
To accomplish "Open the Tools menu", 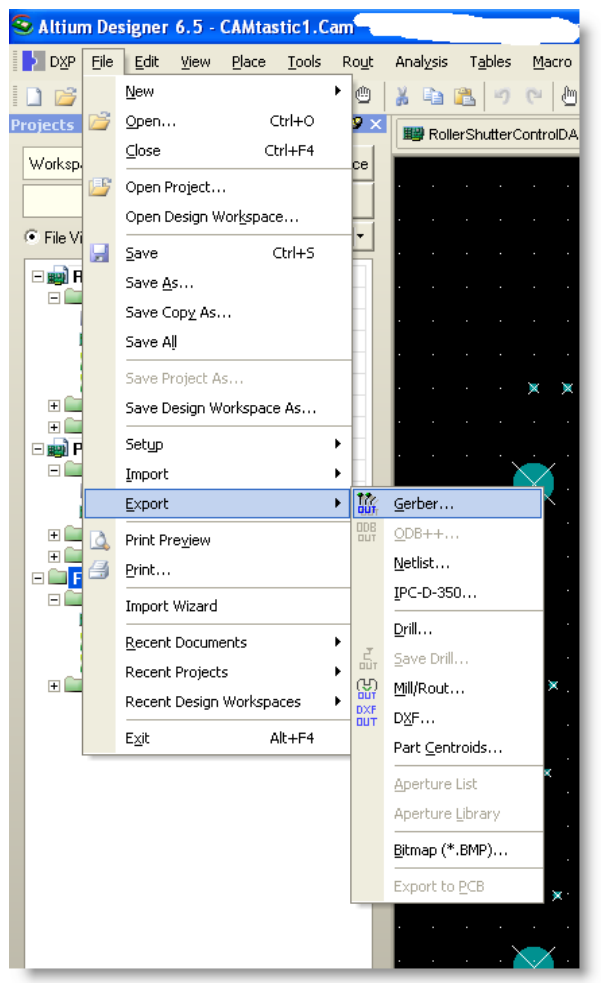I will point(304,61).
